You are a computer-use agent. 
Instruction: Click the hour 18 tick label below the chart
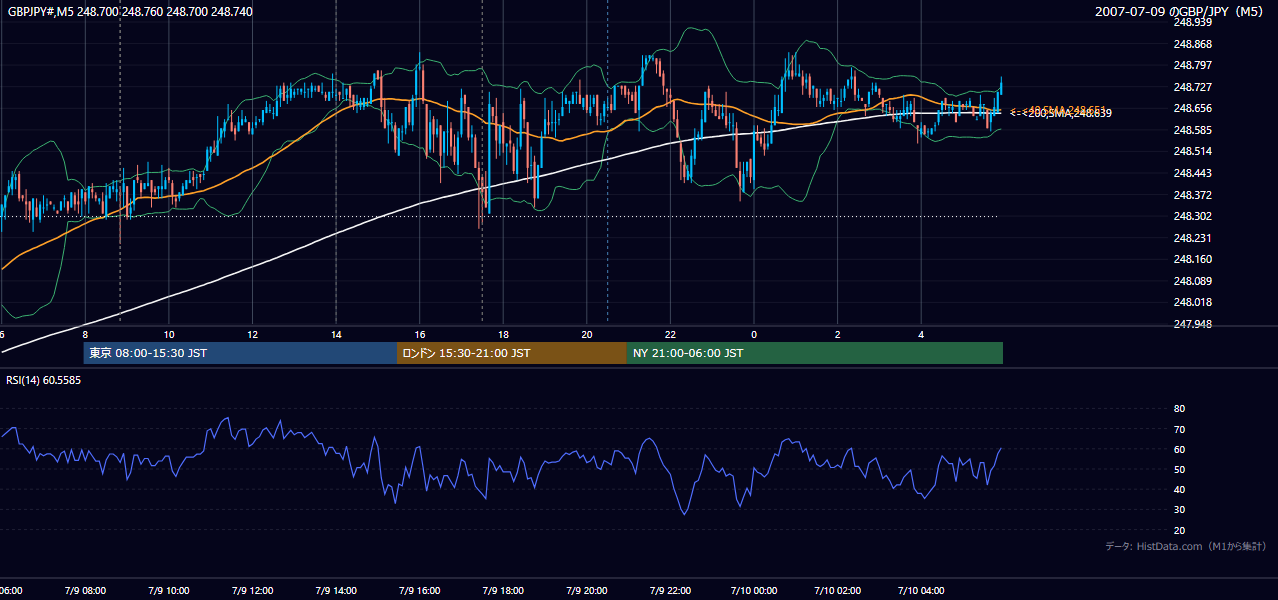click(503, 334)
